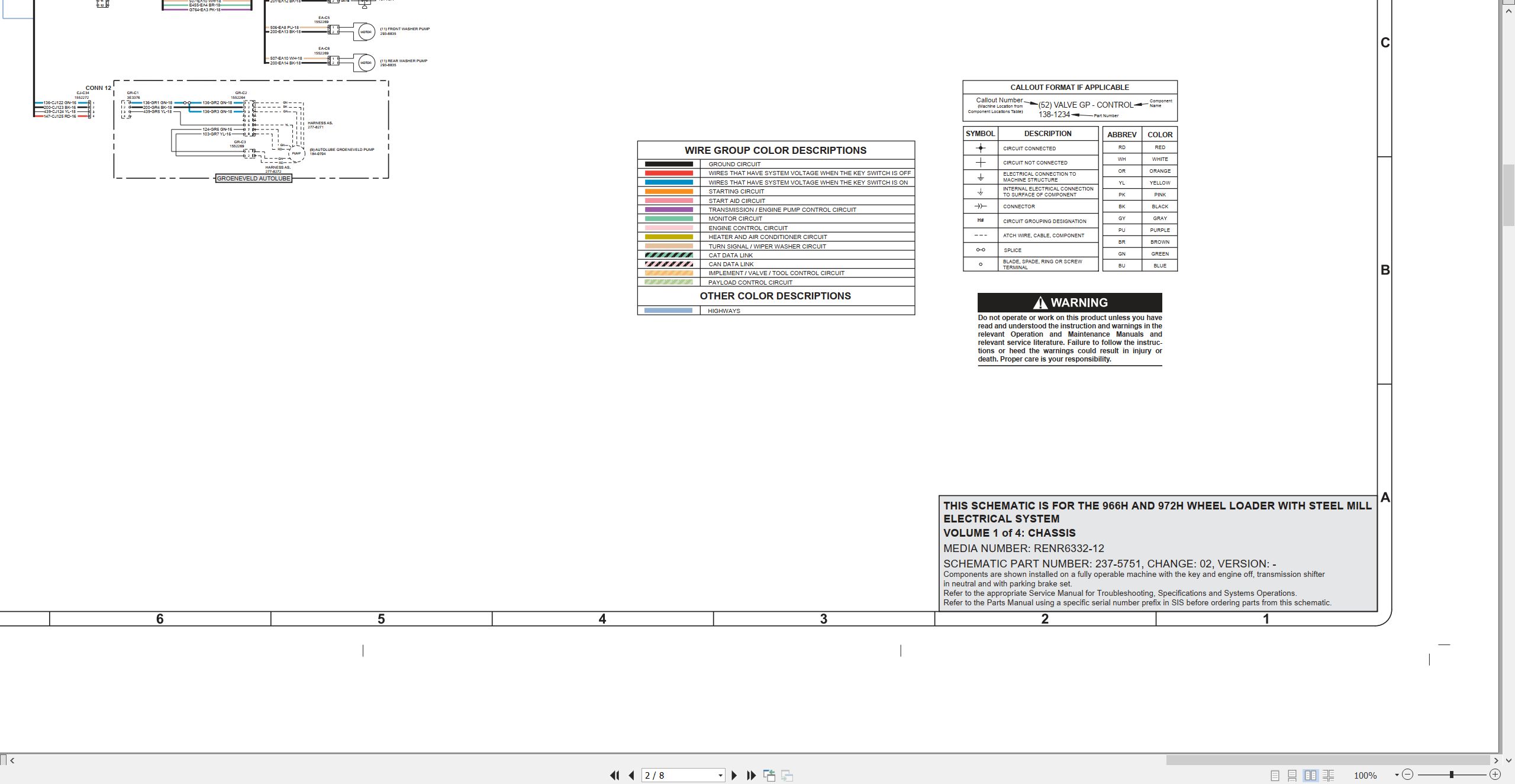Click the GROENEVELD AUTOLUBE label
The height and width of the screenshot is (784, 1515).
click(253, 178)
